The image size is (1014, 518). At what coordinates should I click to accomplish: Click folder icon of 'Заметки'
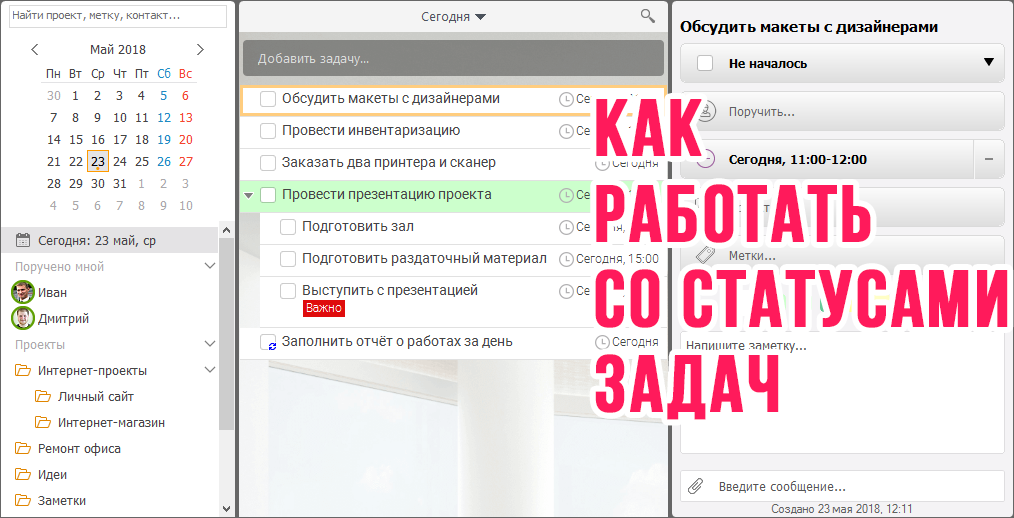[23, 500]
